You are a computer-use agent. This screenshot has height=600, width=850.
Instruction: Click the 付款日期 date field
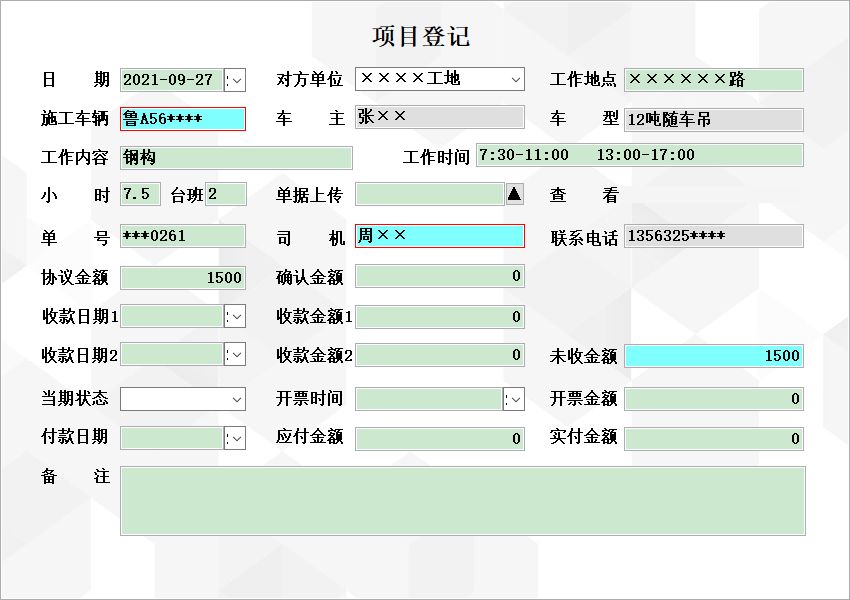172,438
